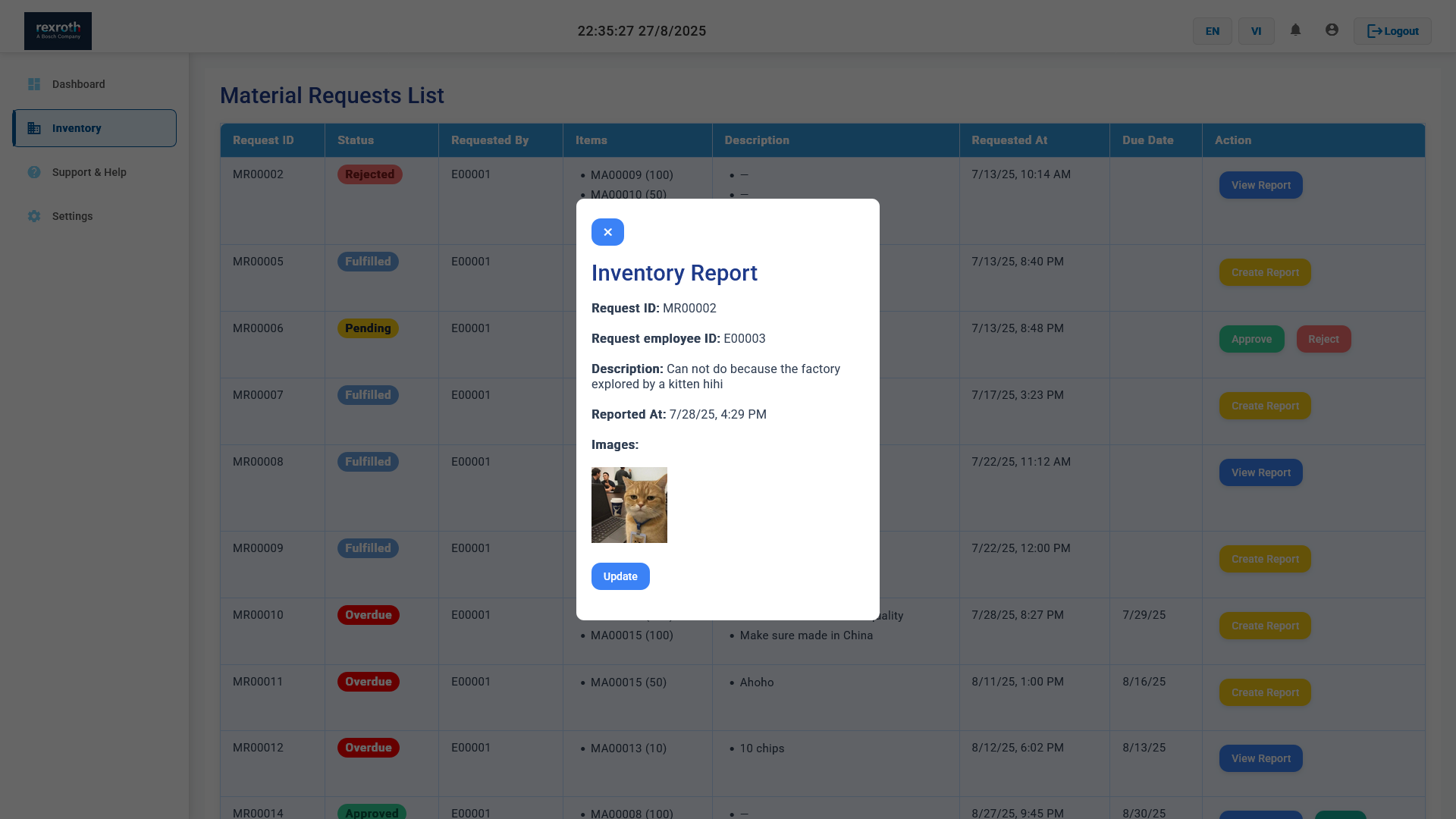Create report for MR00010
1456x819 pixels.
pyautogui.click(x=1265, y=626)
